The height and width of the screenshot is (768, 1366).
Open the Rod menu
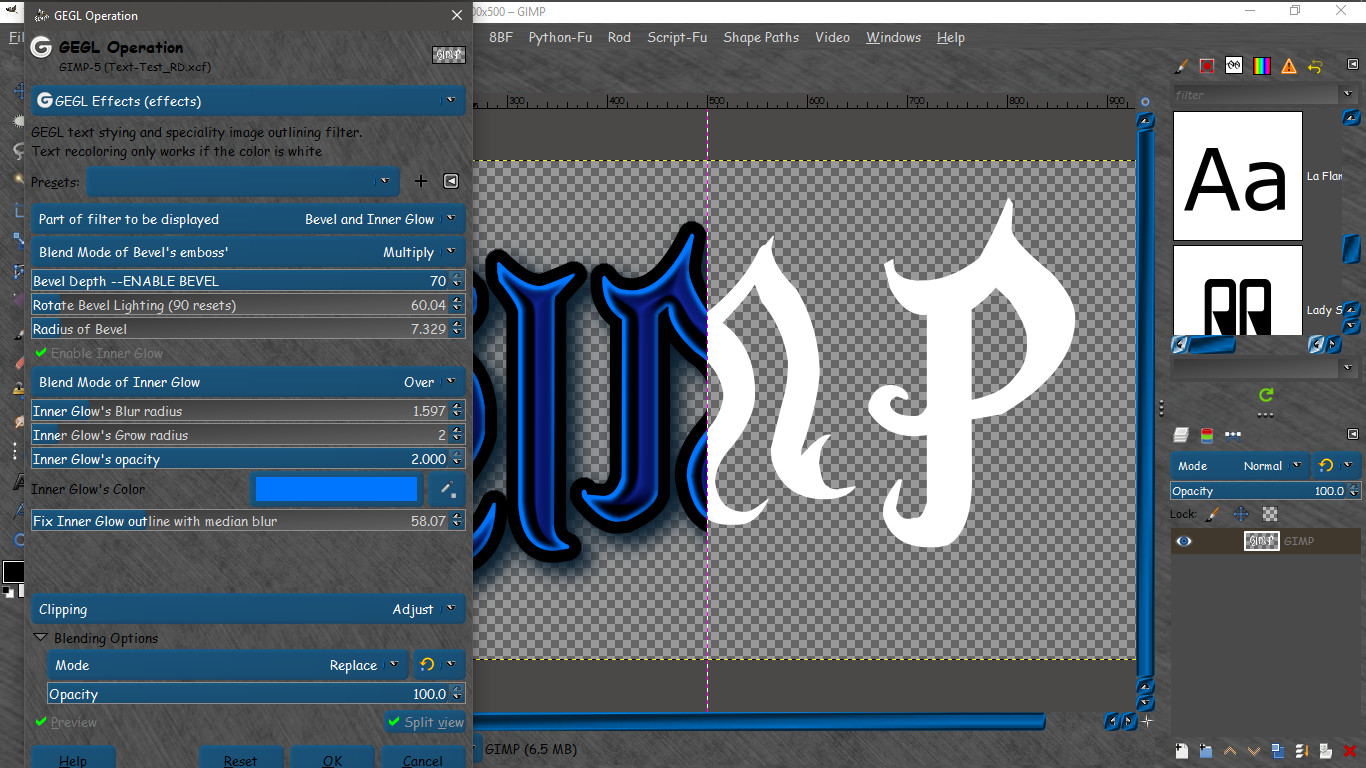(x=619, y=37)
